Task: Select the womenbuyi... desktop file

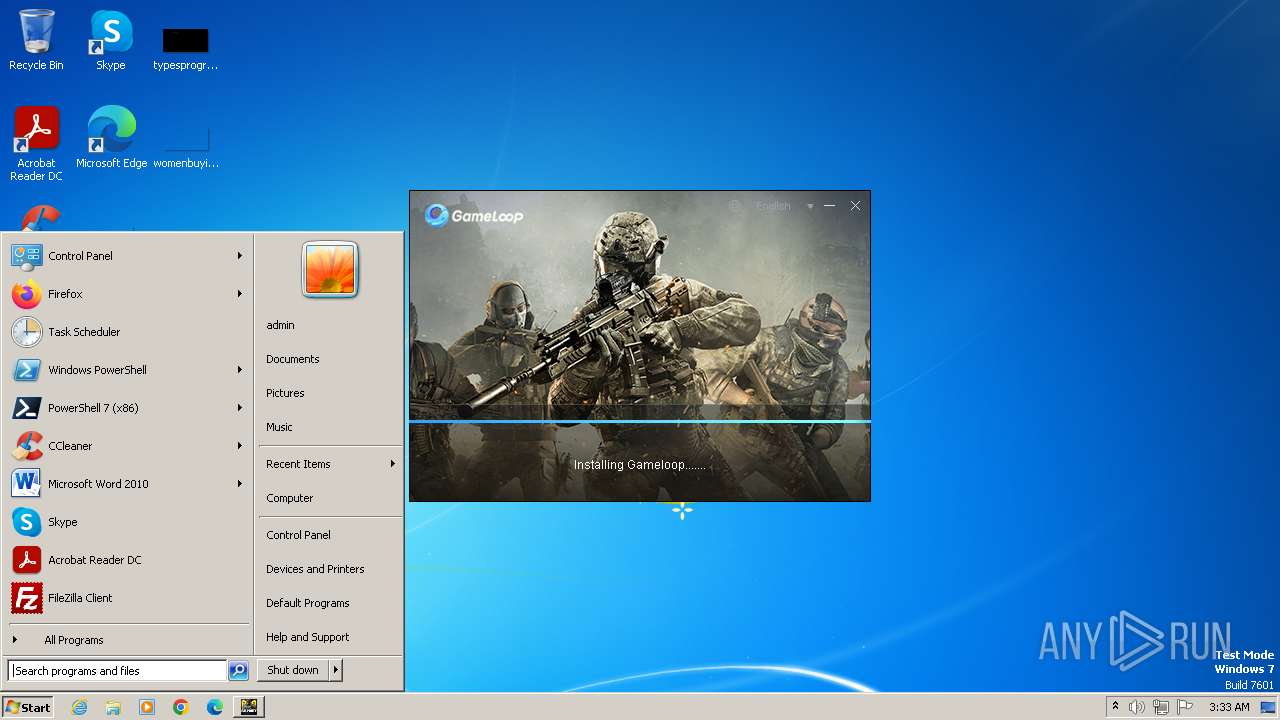Action: (x=185, y=146)
